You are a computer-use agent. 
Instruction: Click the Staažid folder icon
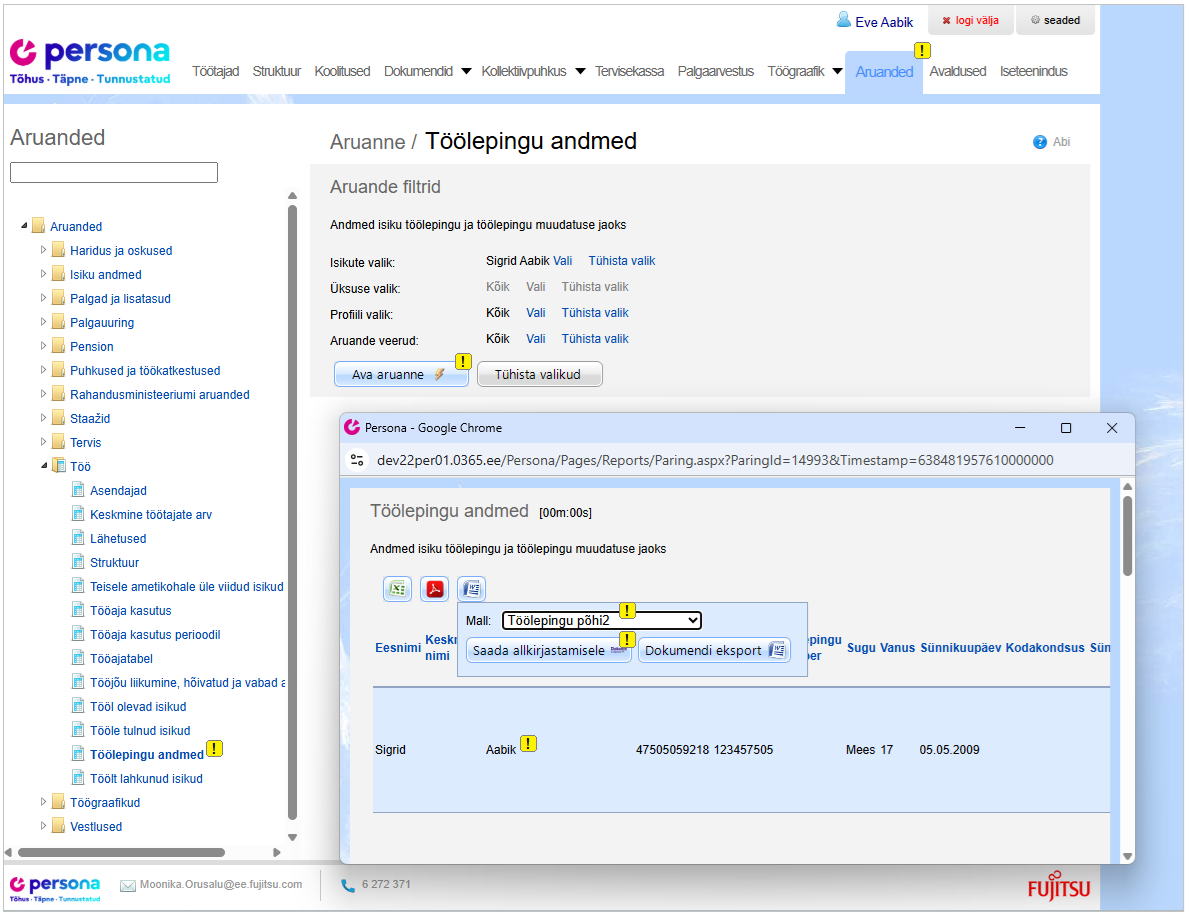tap(58, 419)
